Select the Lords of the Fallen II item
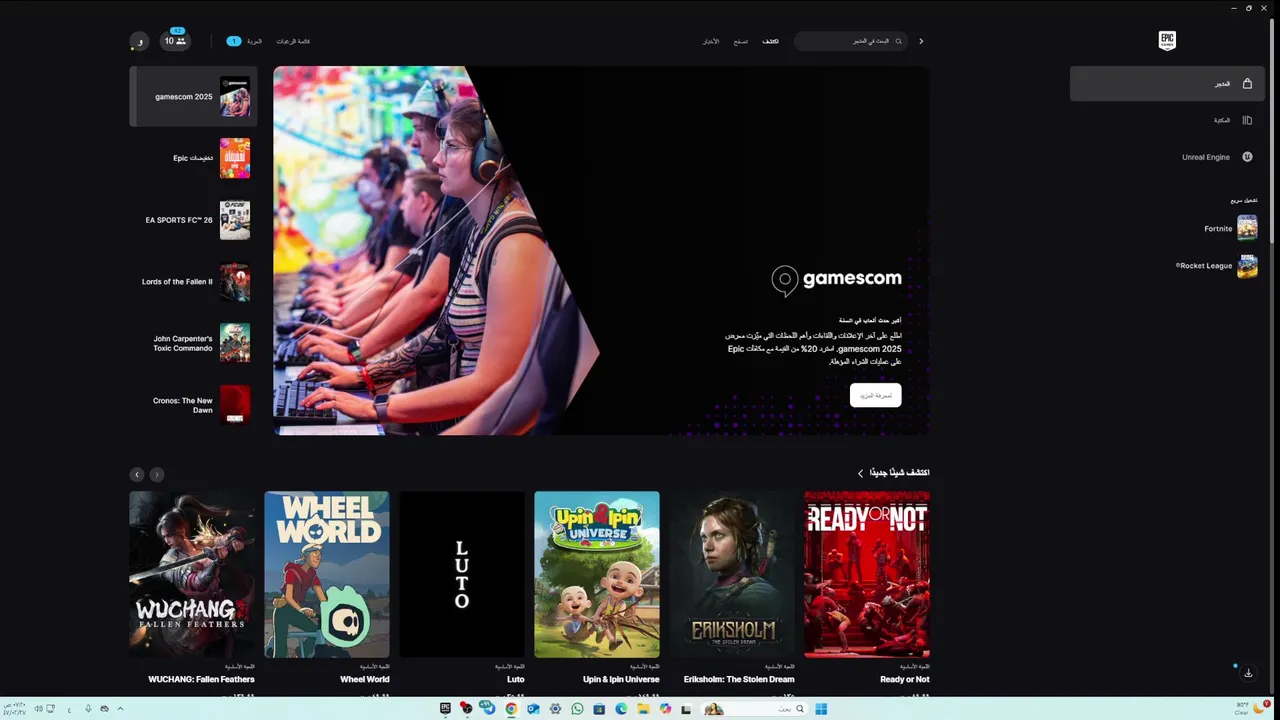The image size is (1280, 720). [193, 282]
